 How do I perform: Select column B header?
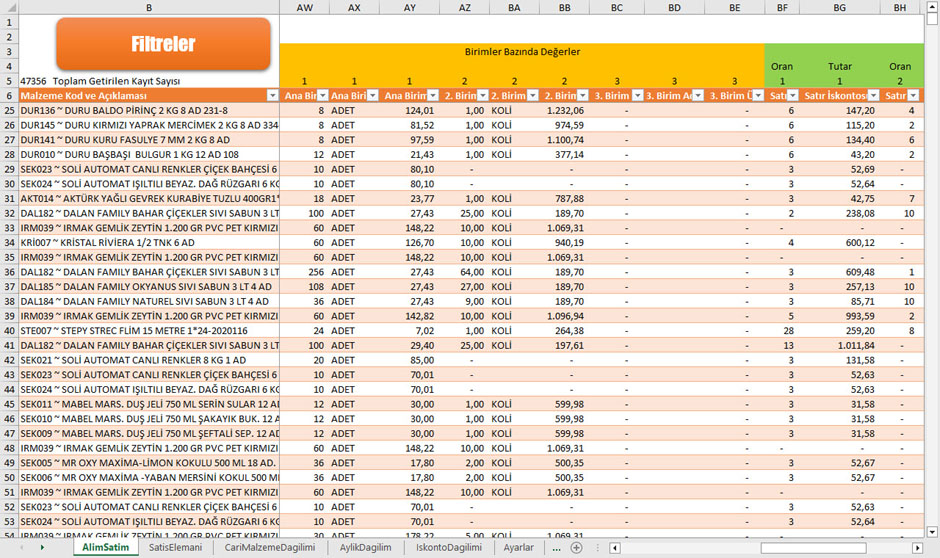149,7
